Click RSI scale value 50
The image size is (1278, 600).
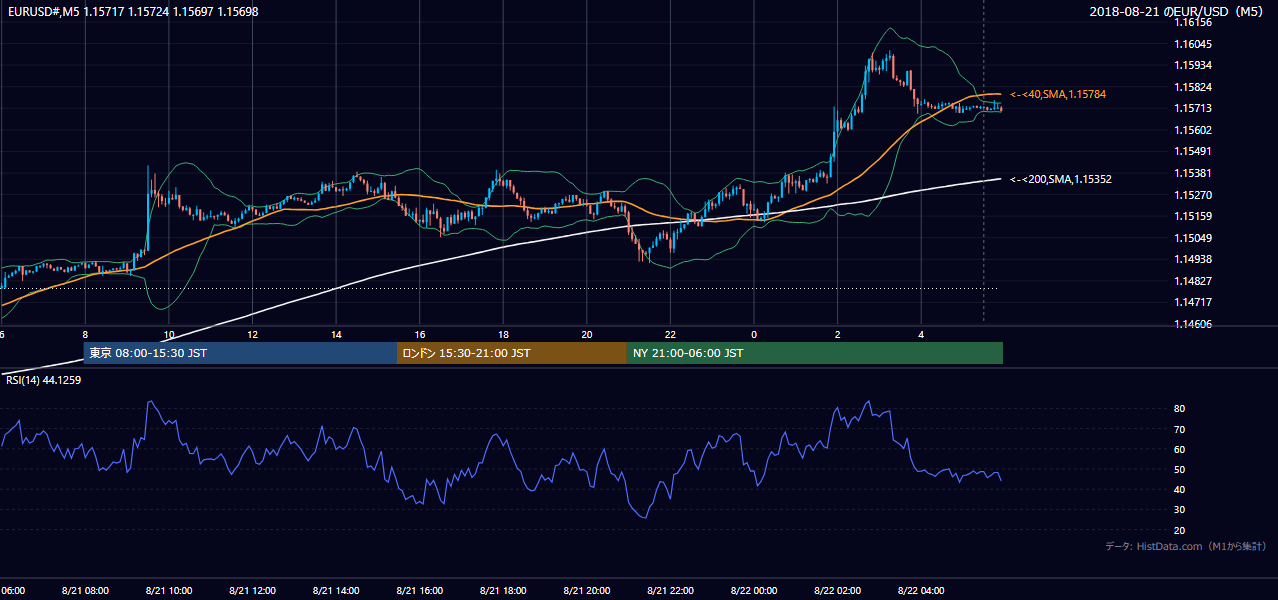1180,469
